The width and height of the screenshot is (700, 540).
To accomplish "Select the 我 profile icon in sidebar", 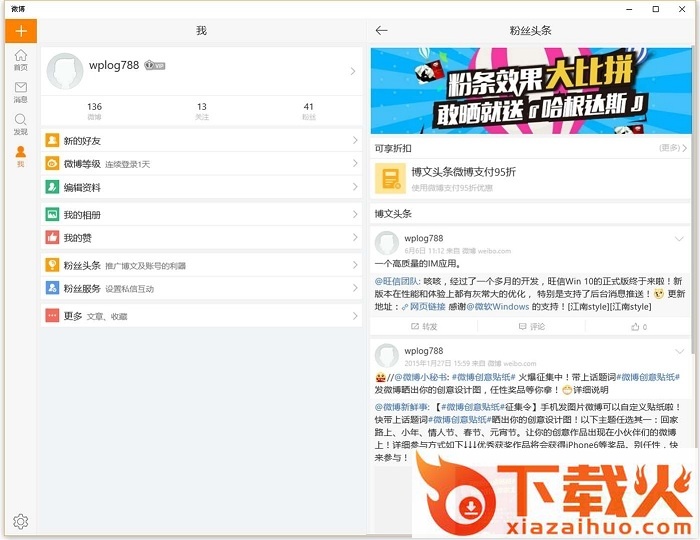I will 21,156.
